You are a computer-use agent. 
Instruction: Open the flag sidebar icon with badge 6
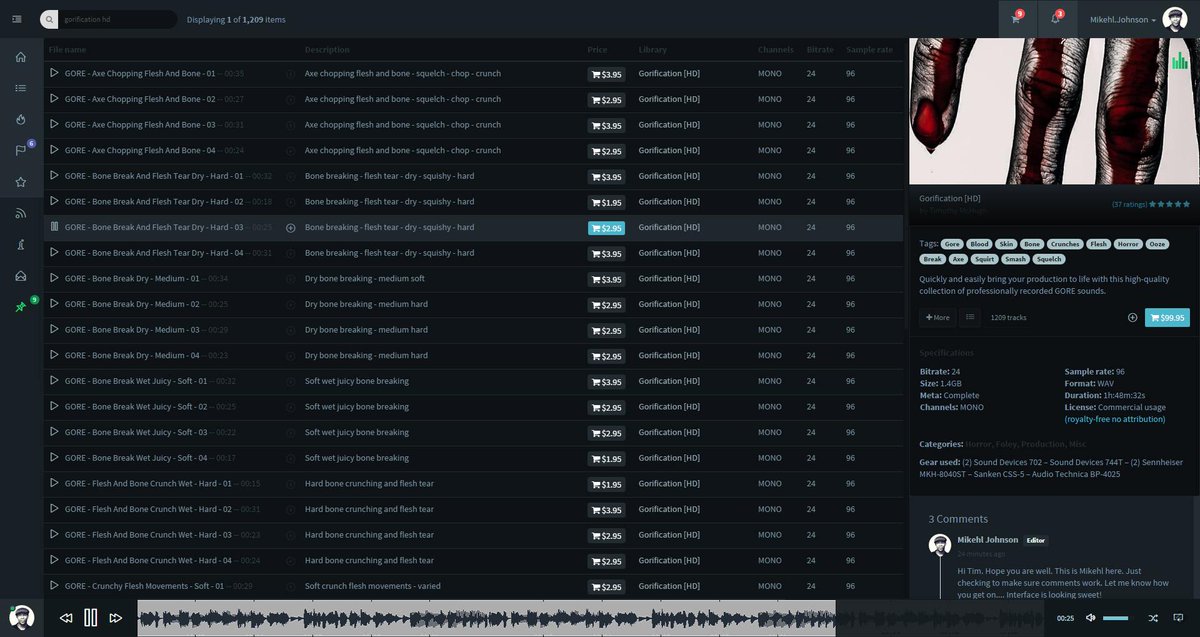21,150
